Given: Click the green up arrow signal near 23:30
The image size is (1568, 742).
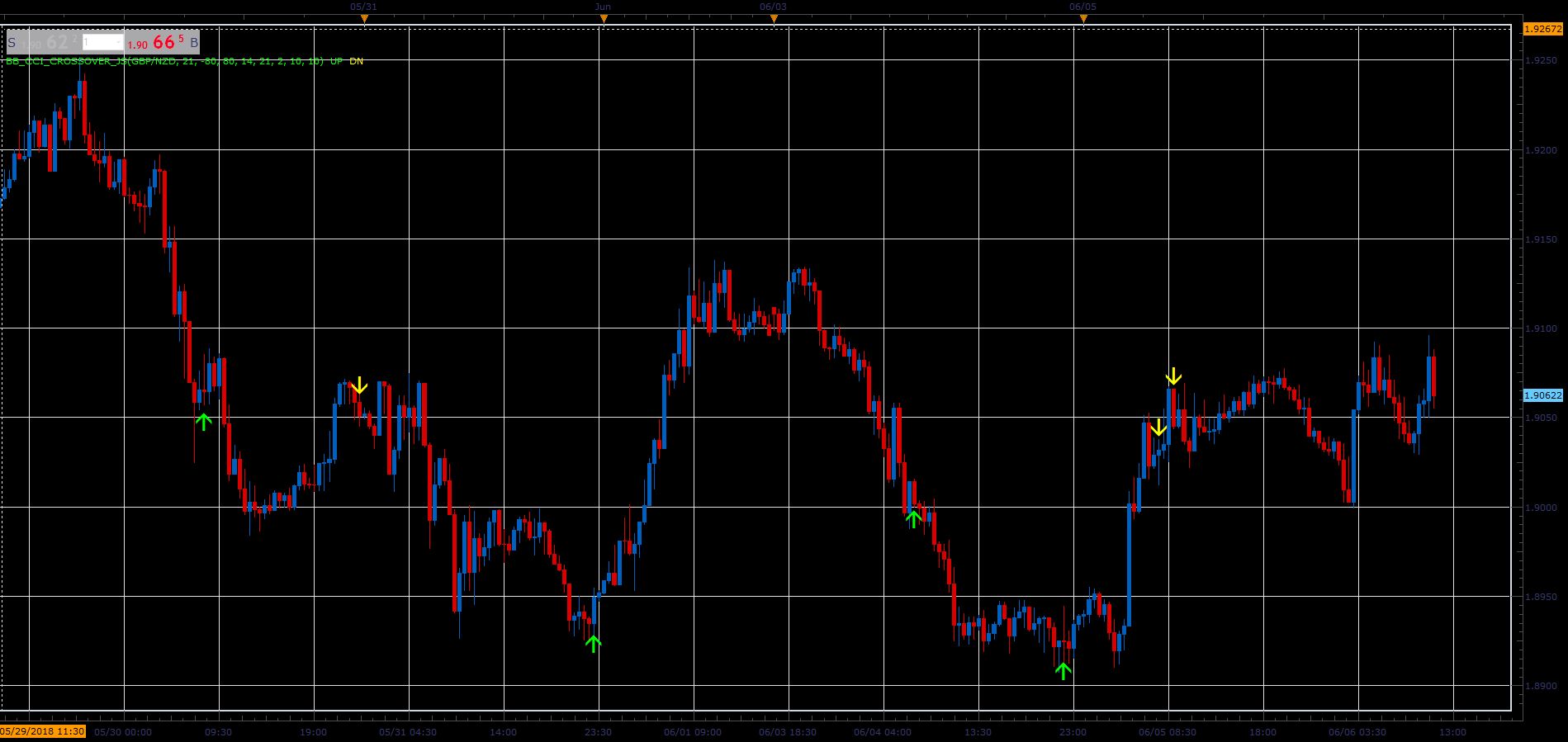Looking at the screenshot, I should (x=593, y=643).
